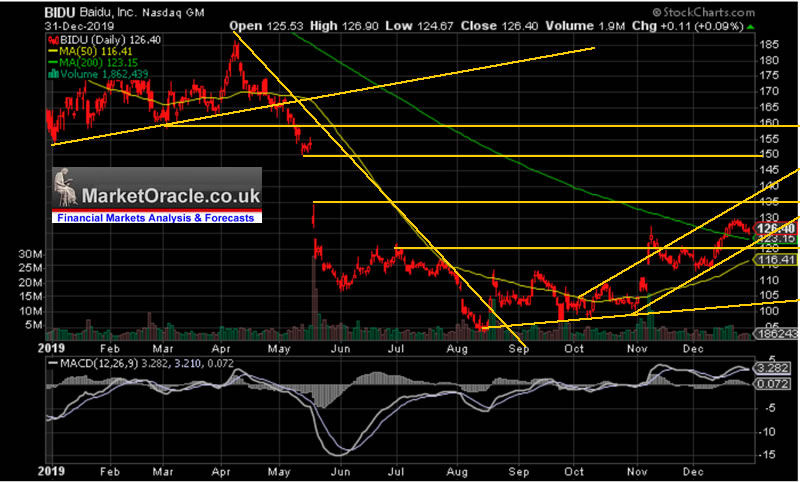Click the BIDU ticker symbol in the title

[59, 14]
